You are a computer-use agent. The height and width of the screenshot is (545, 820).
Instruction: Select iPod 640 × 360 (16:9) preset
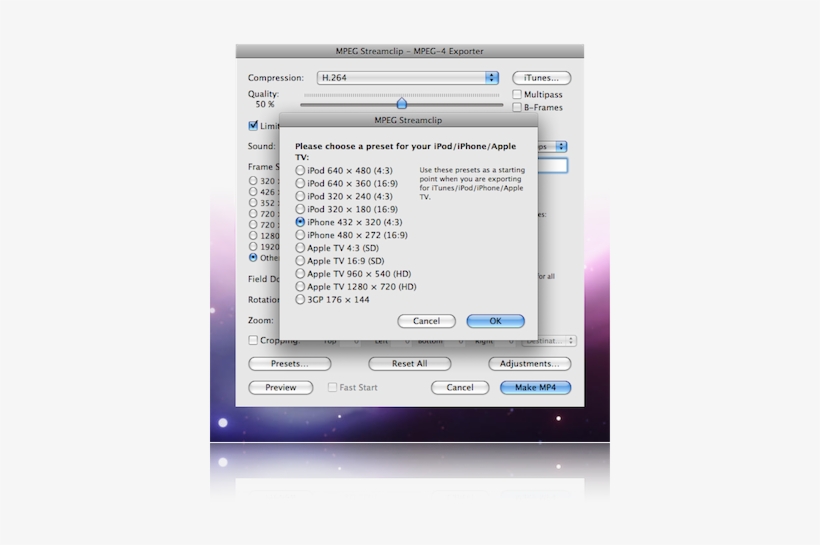(347, 184)
